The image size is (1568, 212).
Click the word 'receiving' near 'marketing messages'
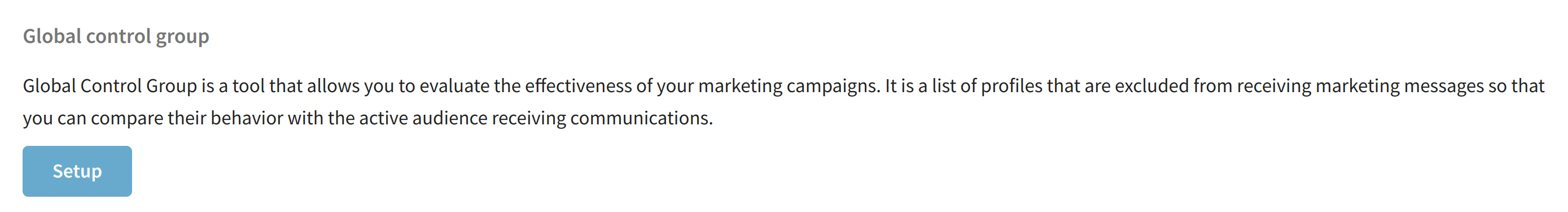1273,86
